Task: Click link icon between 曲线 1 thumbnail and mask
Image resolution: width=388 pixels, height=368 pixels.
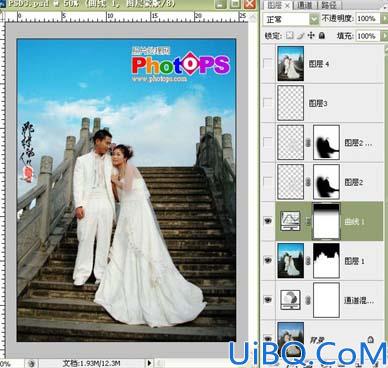Action: point(308,221)
